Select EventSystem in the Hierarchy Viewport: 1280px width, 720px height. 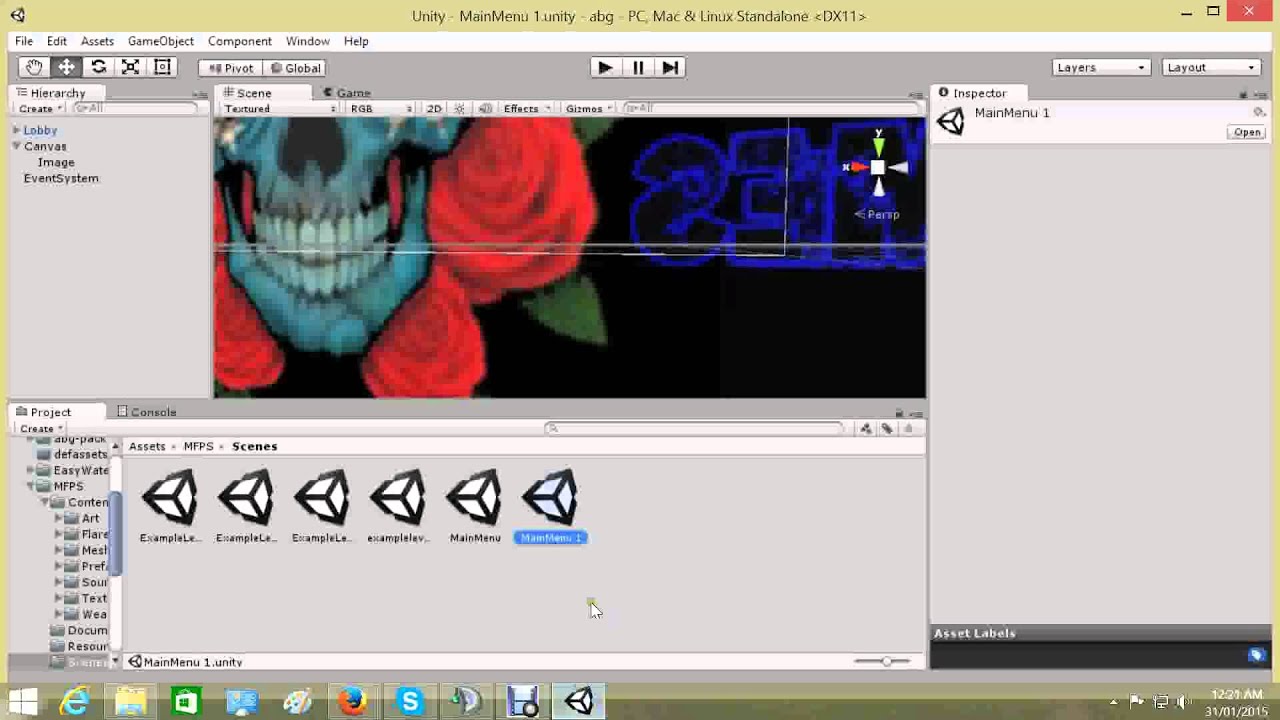(x=61, y=178)
